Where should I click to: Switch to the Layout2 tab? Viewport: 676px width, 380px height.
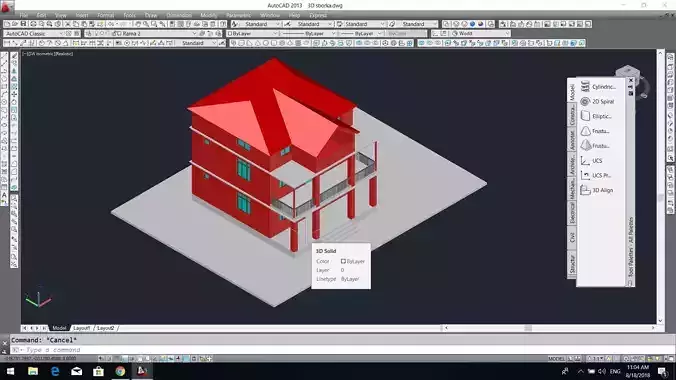[106, 328]
